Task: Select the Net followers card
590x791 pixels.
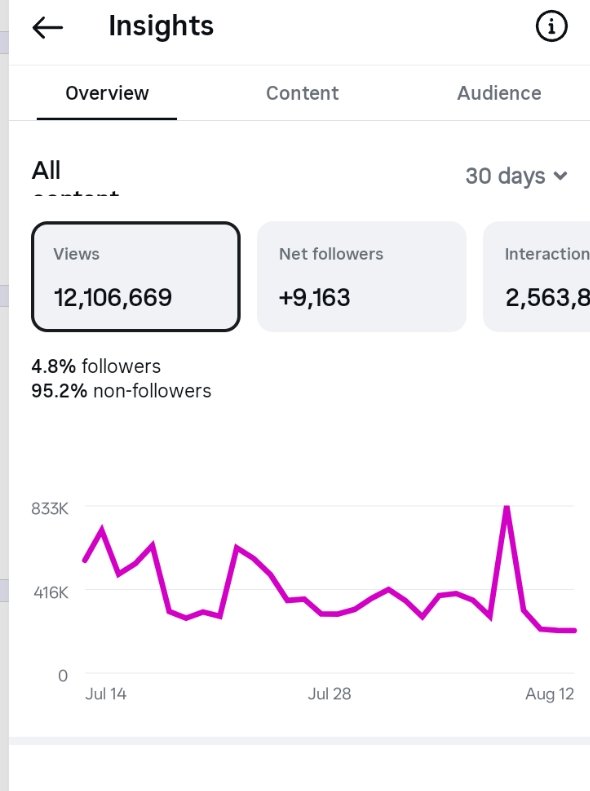Action: (x=362, y=276)
